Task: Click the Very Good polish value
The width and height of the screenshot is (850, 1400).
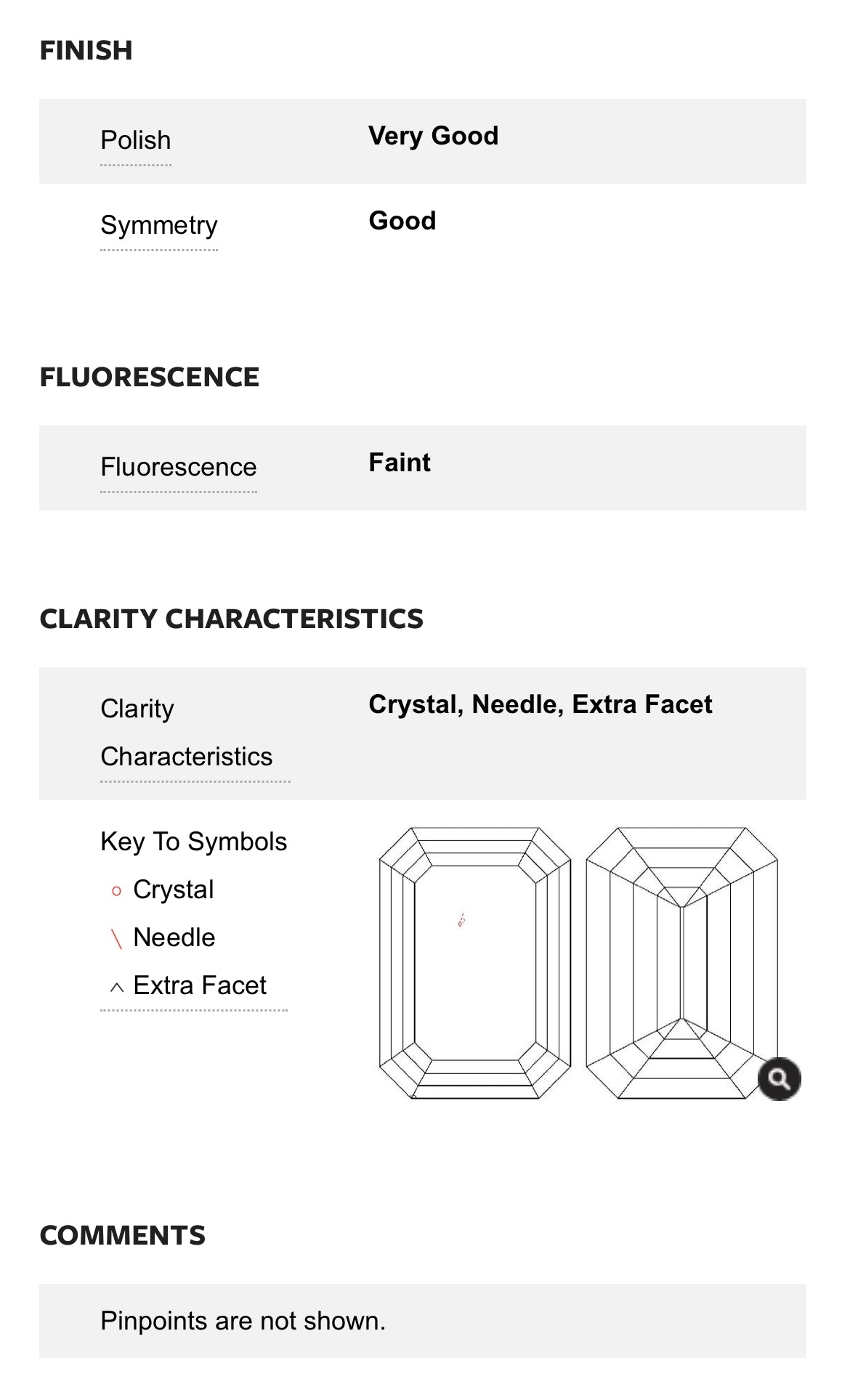Action: pos(434,136)
